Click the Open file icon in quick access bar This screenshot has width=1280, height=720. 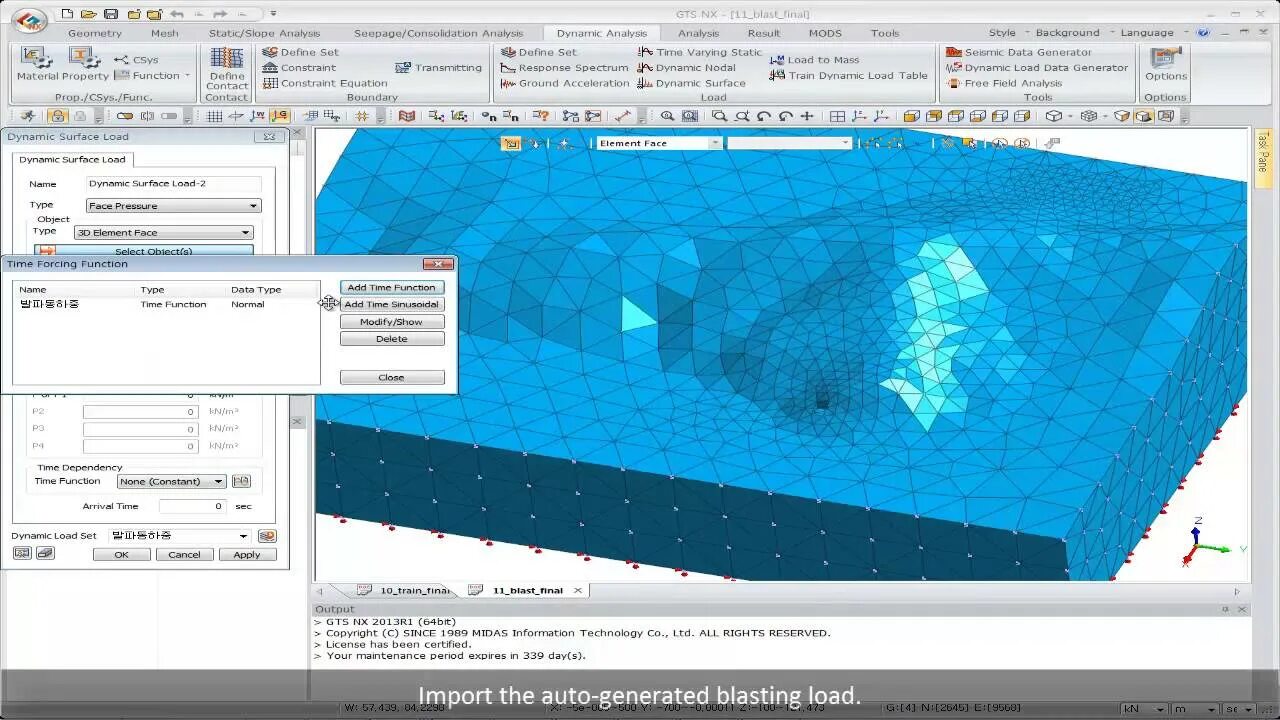point(89,14)
